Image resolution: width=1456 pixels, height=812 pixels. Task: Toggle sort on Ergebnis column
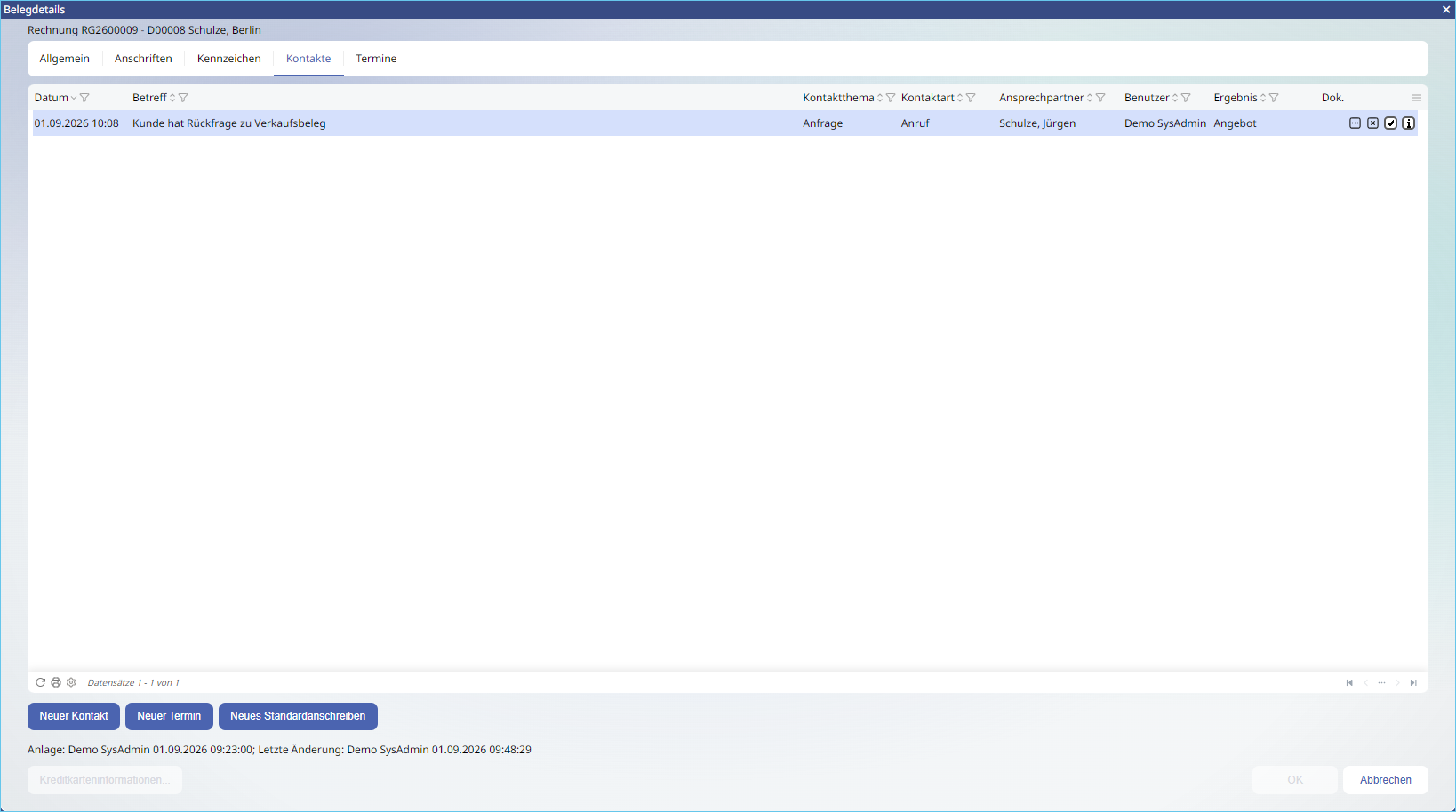1263,98
